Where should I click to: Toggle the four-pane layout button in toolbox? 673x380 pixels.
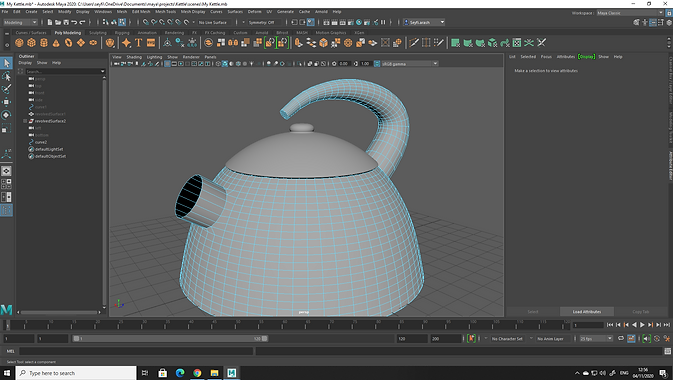coord(6,184)
